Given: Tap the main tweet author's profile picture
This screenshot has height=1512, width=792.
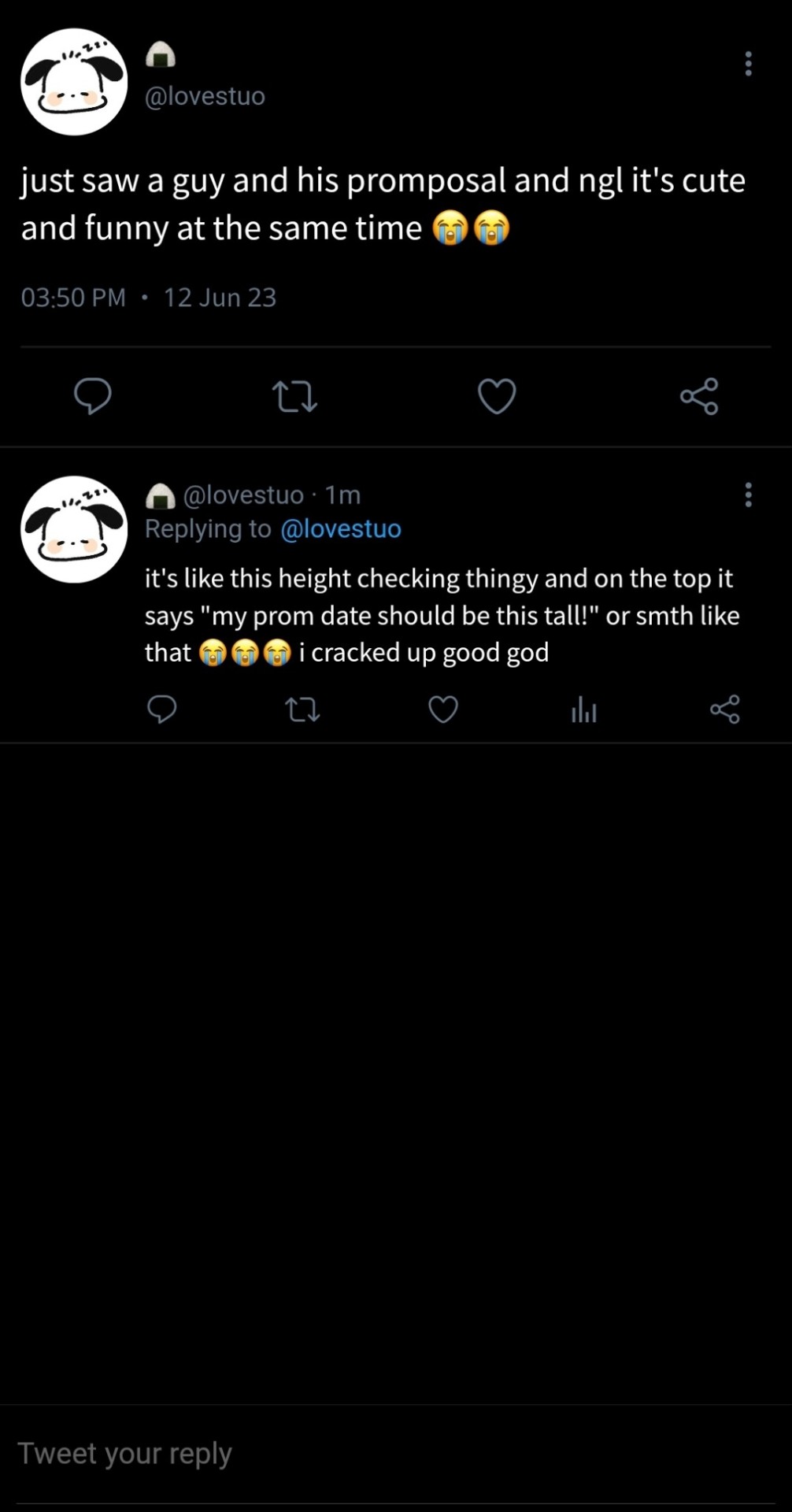Looking at the screenshot, I should (74, 82).
